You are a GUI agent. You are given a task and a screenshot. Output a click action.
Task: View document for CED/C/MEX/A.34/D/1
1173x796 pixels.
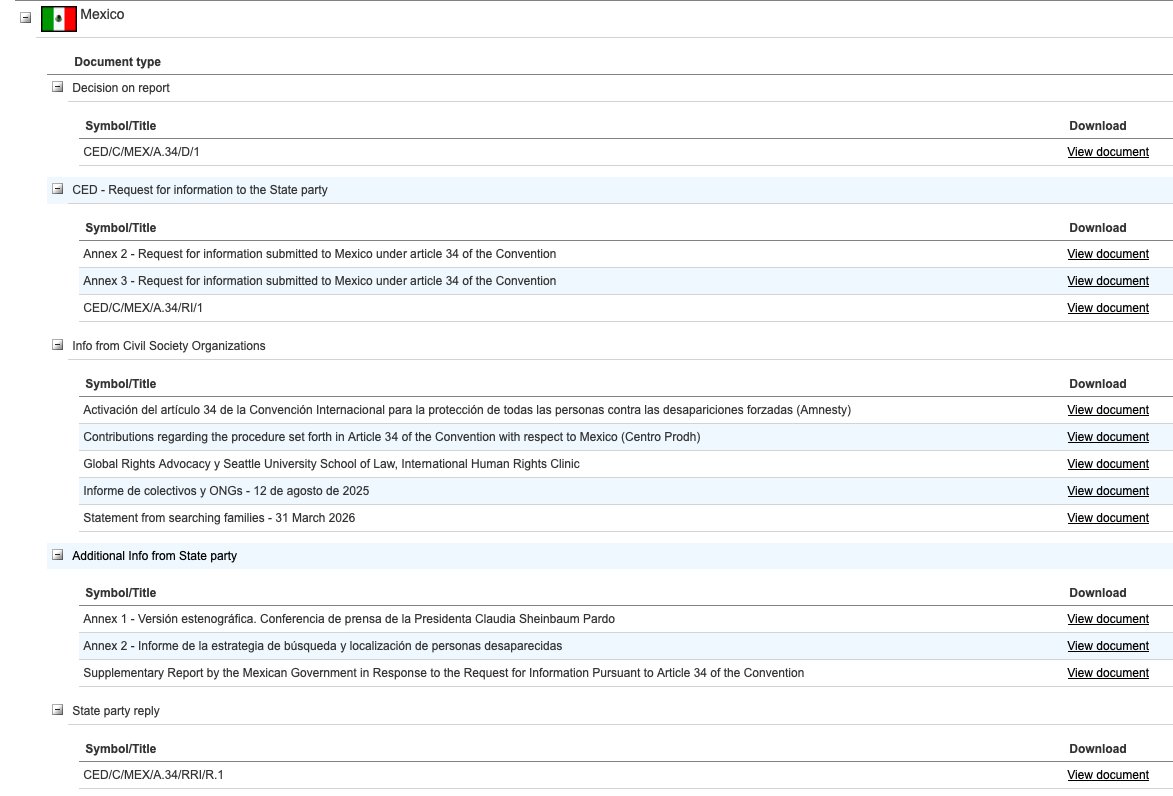1108,152
